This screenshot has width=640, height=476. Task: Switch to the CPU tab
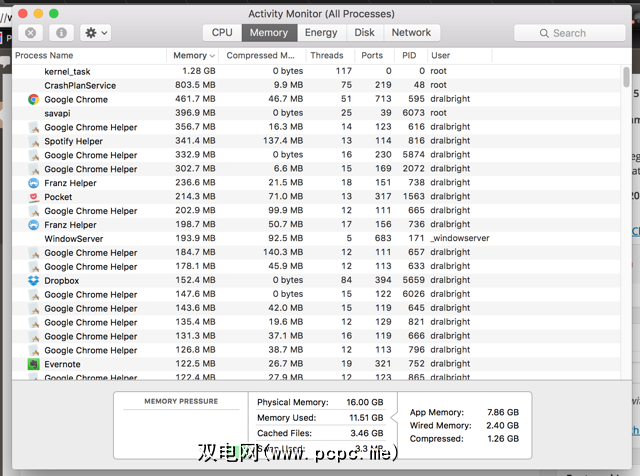pyautogui.click(x=222, y=33)
